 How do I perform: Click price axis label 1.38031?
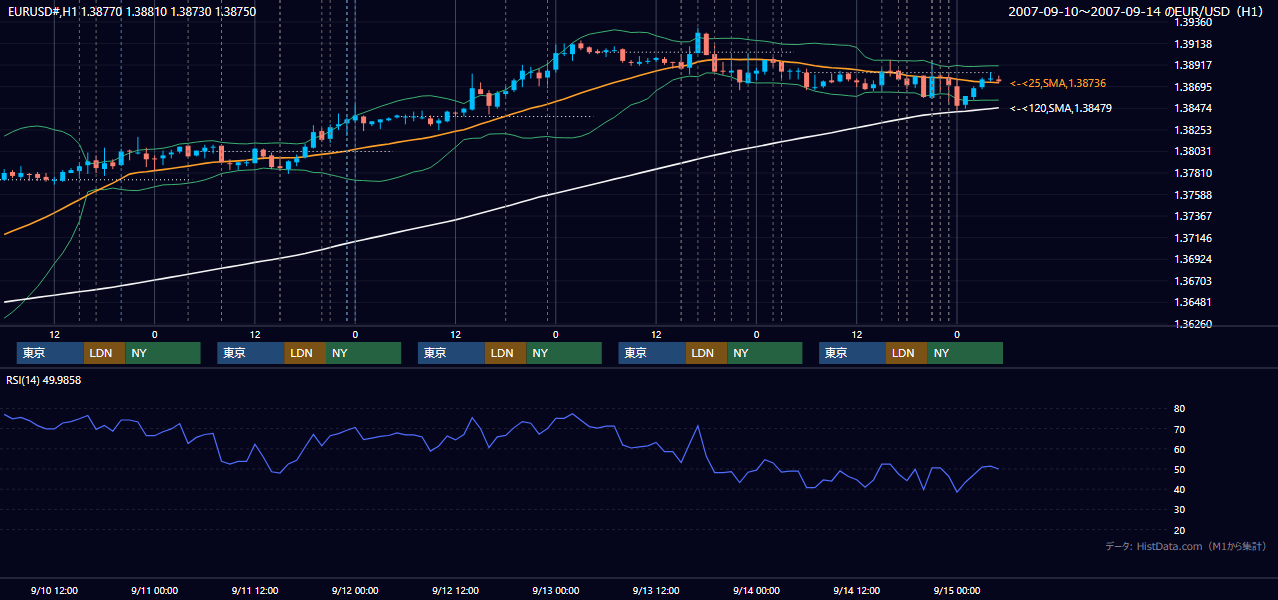[1193, 151]
